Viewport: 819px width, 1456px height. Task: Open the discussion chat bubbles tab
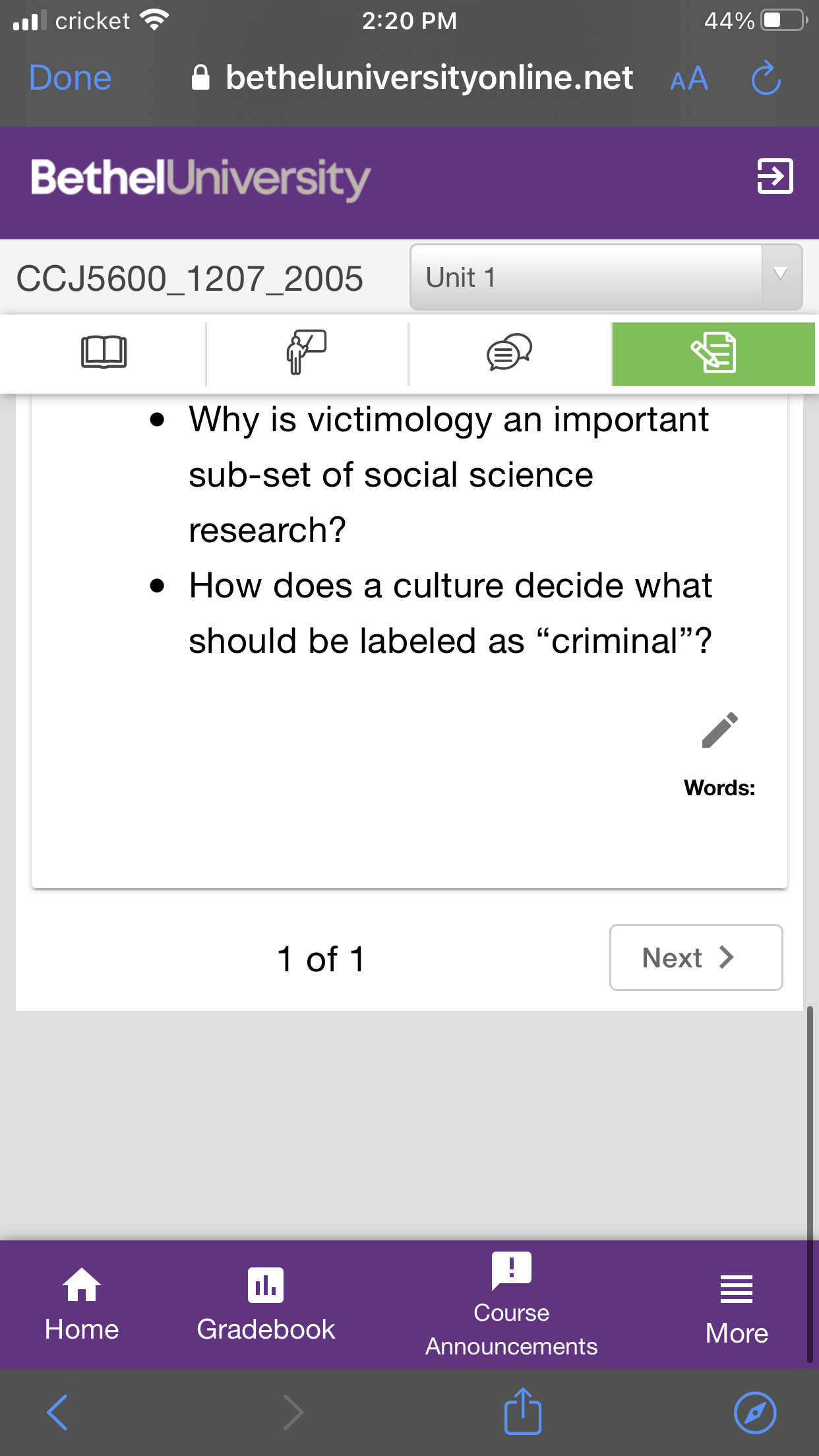[x=509, y=353]
